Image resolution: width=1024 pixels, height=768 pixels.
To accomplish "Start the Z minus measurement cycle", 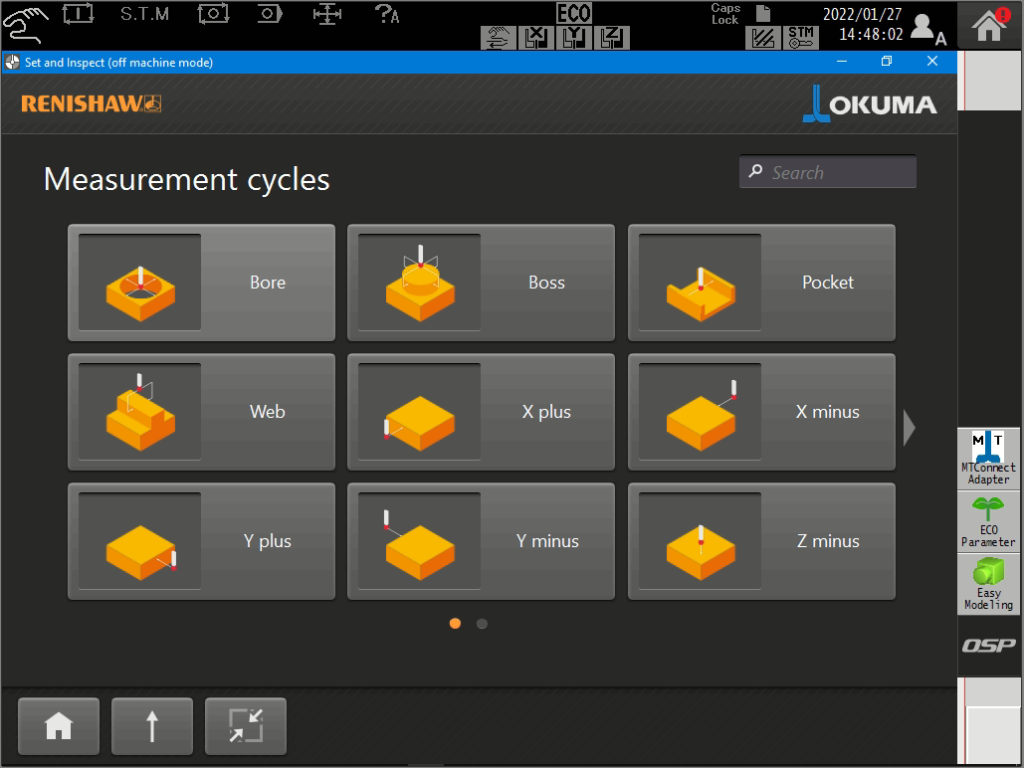I will (x=761, y=541).
